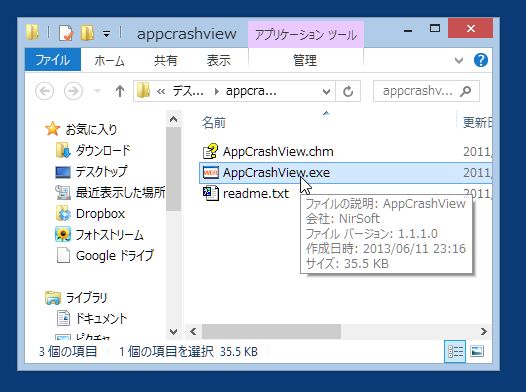Click the デス... breadcrumb in address bar
This screenshot has width=526, height=392.
pyautogui.click(x=188, y=91)
